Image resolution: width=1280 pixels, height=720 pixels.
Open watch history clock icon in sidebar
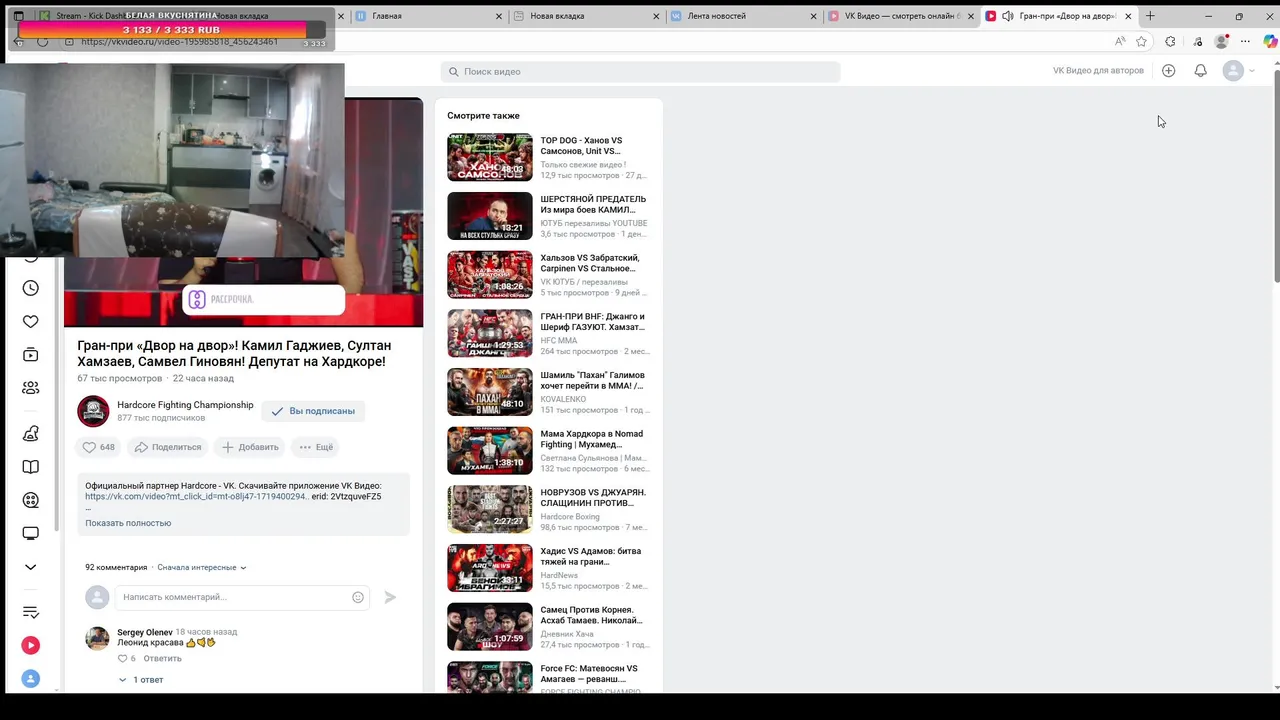(x=31, y=288)
